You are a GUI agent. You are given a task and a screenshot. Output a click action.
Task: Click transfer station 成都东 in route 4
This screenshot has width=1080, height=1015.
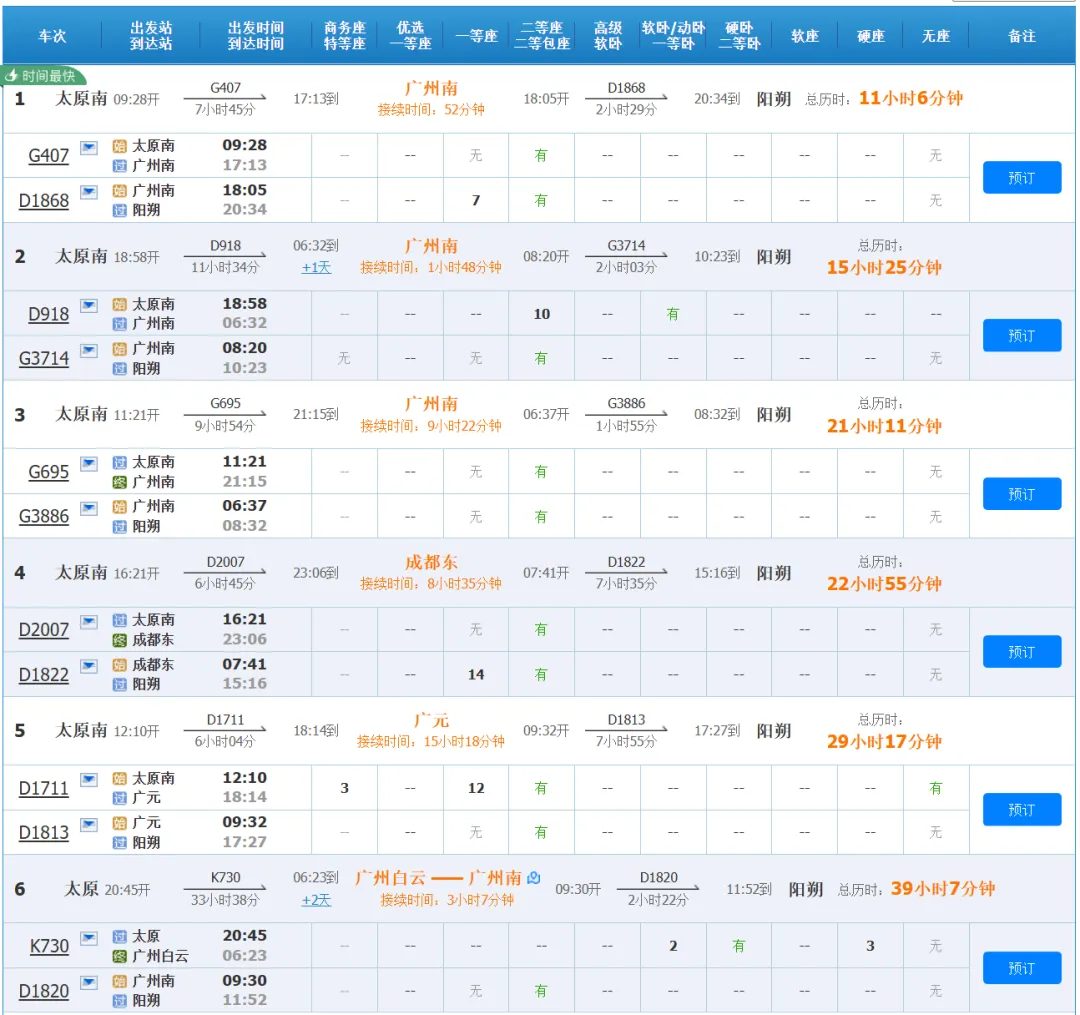coord(431,562)
